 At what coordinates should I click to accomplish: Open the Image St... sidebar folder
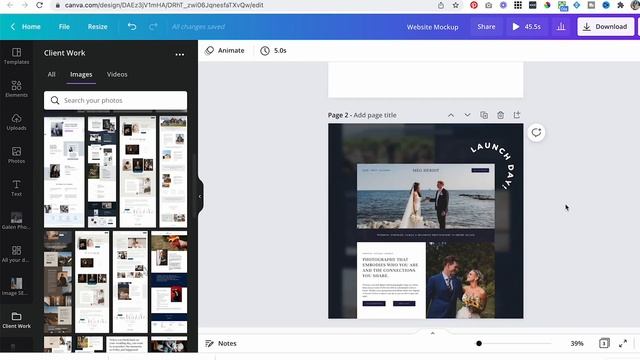(16, 287)
